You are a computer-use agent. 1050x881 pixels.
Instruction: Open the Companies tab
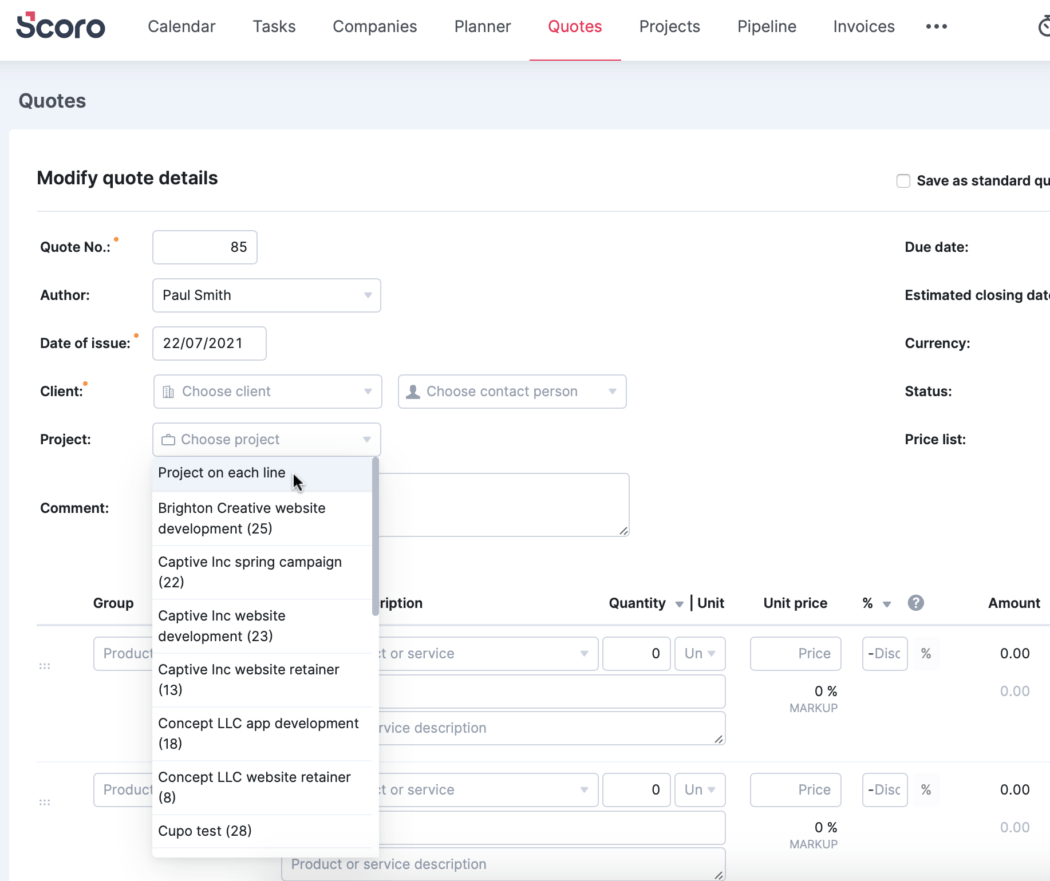375,27
